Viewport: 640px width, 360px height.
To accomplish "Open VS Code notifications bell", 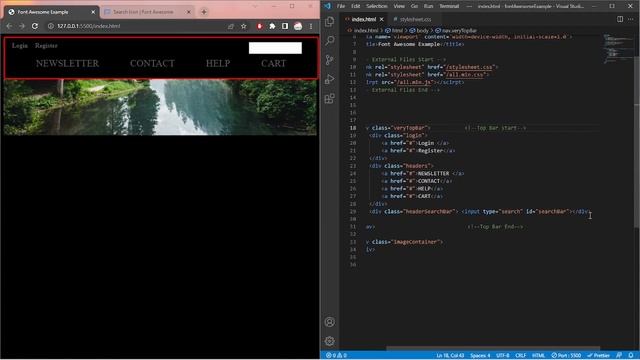I will (631, 356).
